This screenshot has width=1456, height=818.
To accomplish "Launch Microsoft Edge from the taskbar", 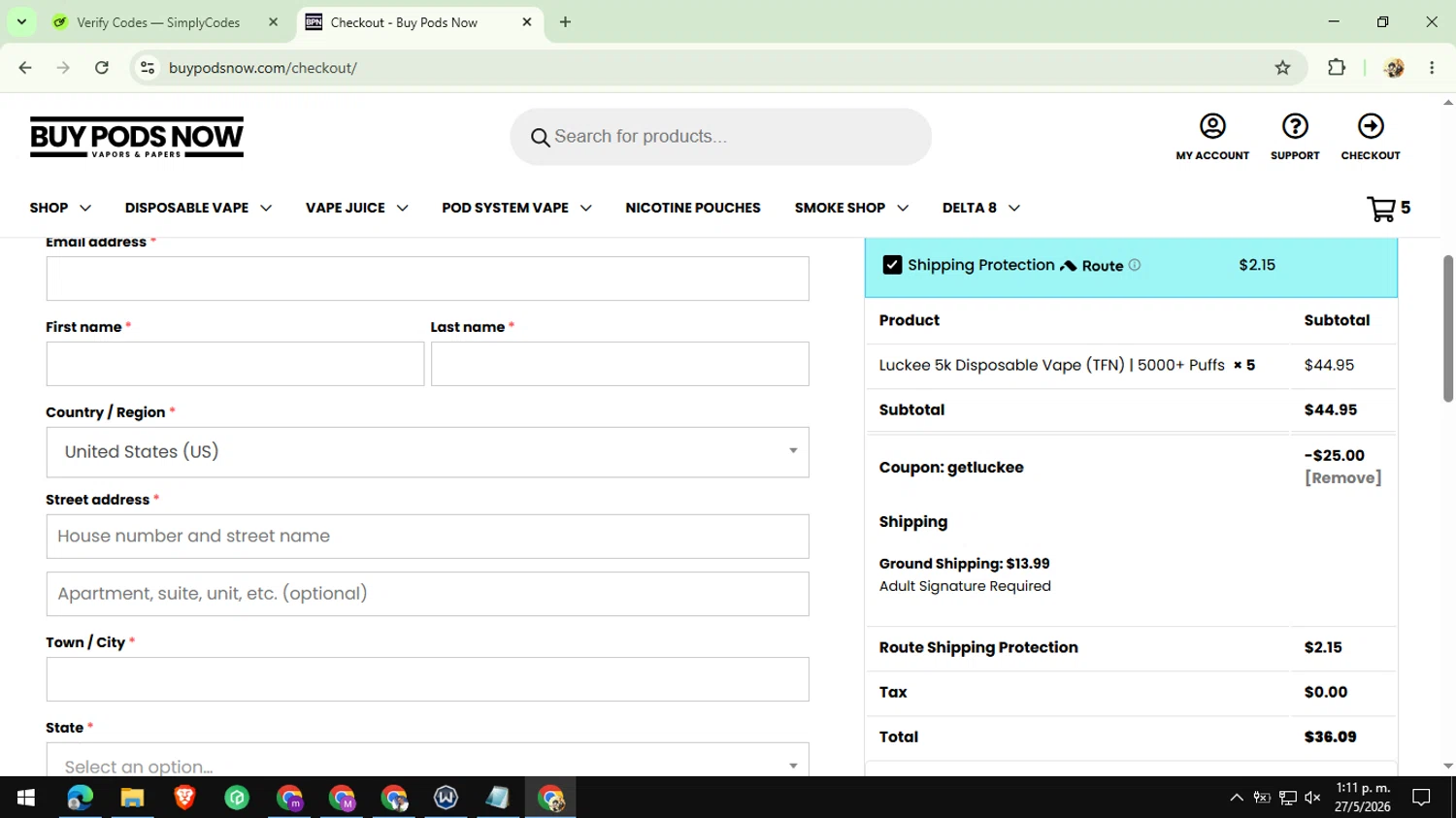I will click(80, 798).
